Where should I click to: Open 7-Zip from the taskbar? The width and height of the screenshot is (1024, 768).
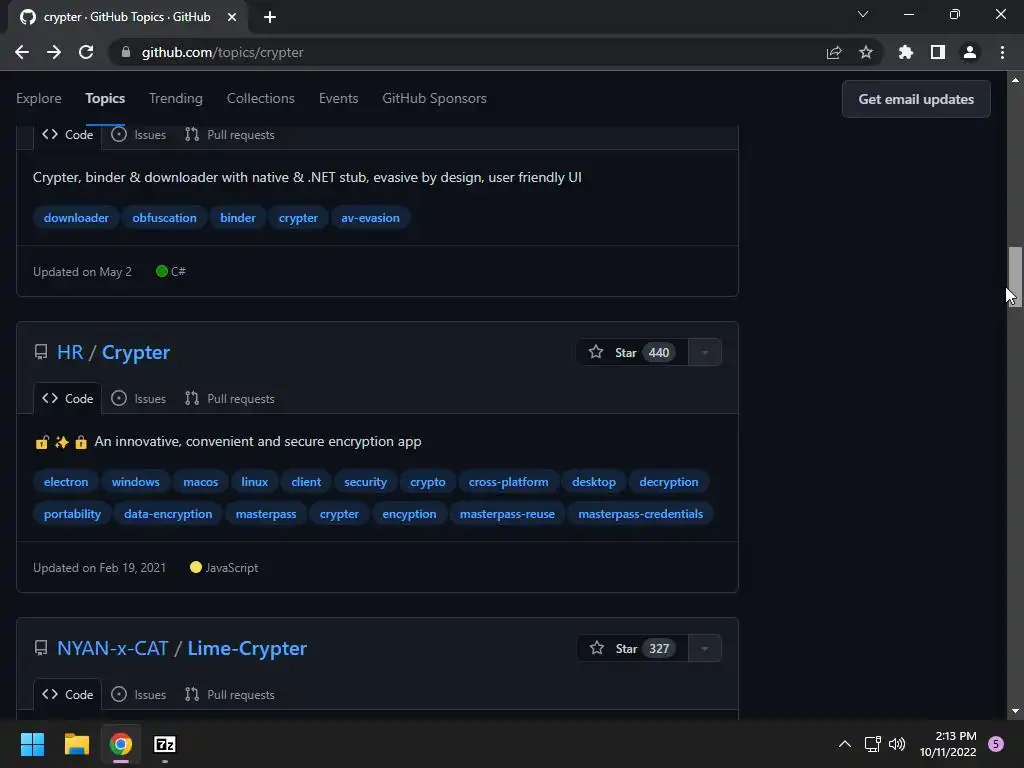pyautogui.click(x=165, y=744)
